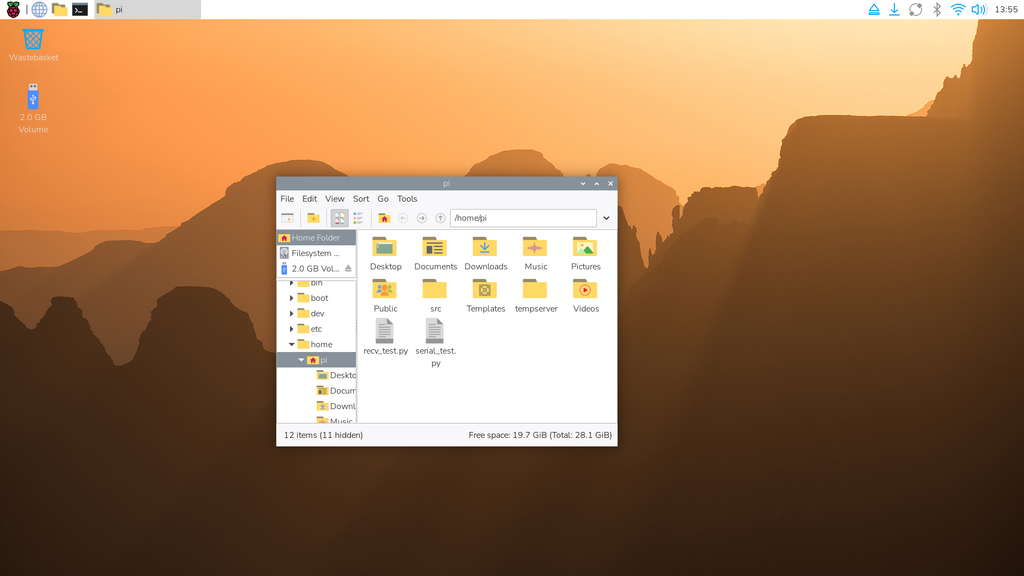
Task: Open the path history dropdown arrow
Action: point(606,218)
